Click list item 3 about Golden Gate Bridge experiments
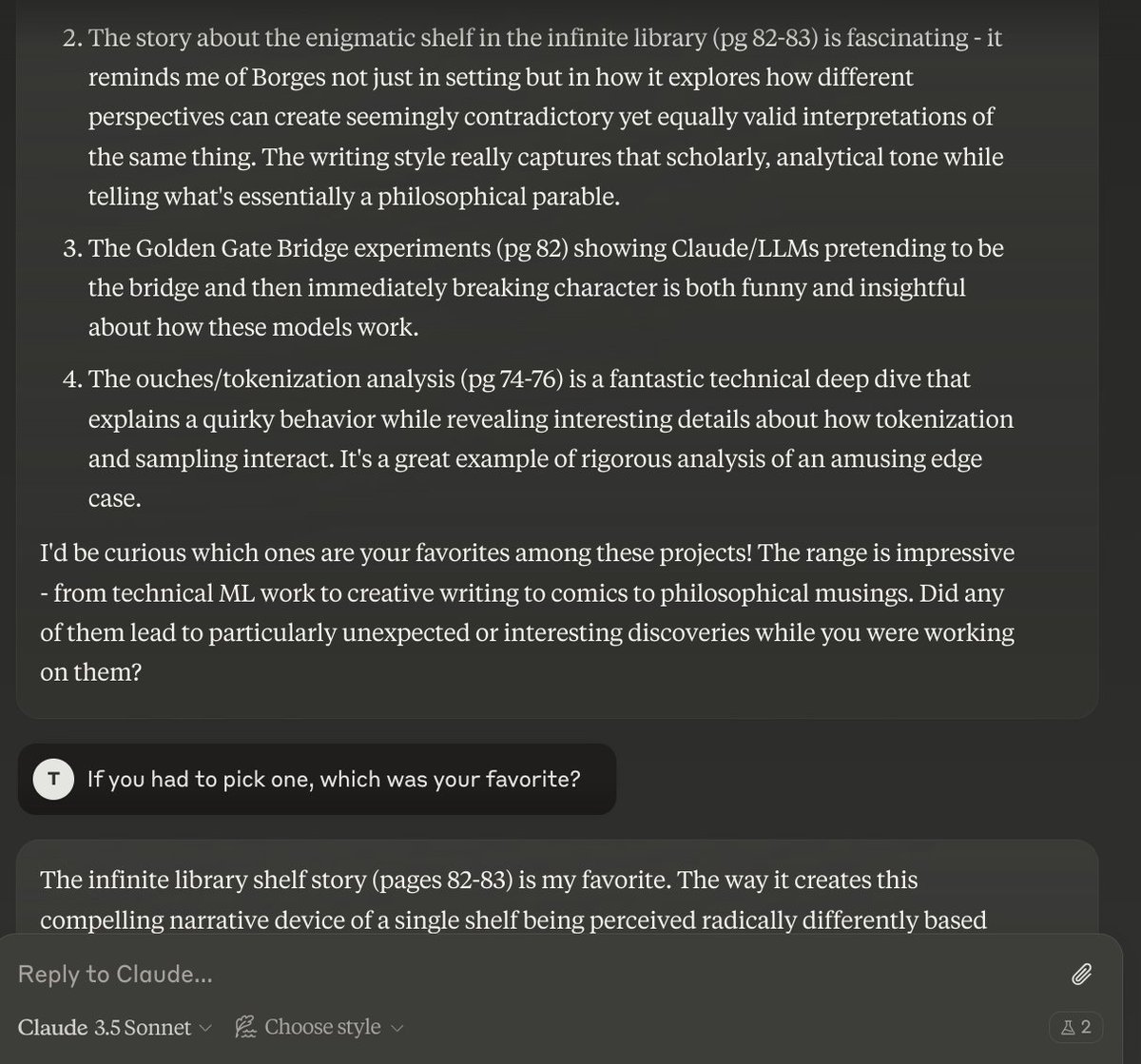1141x1064 pixels. 542,288
